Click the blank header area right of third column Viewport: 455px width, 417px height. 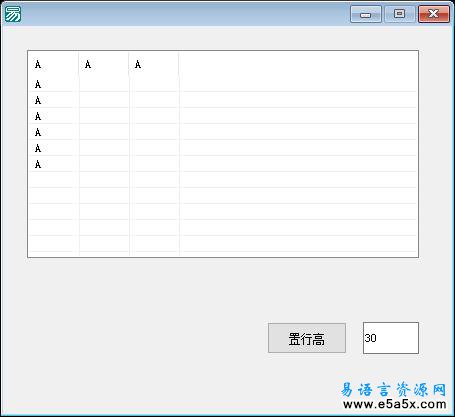click(298, 64)
